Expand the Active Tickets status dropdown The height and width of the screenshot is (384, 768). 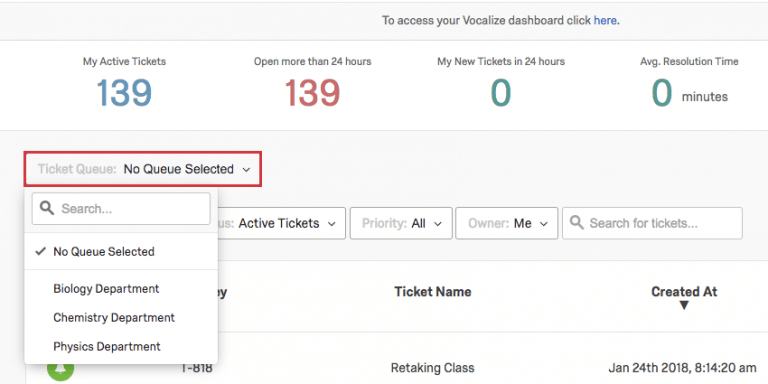tap(282, 223)
